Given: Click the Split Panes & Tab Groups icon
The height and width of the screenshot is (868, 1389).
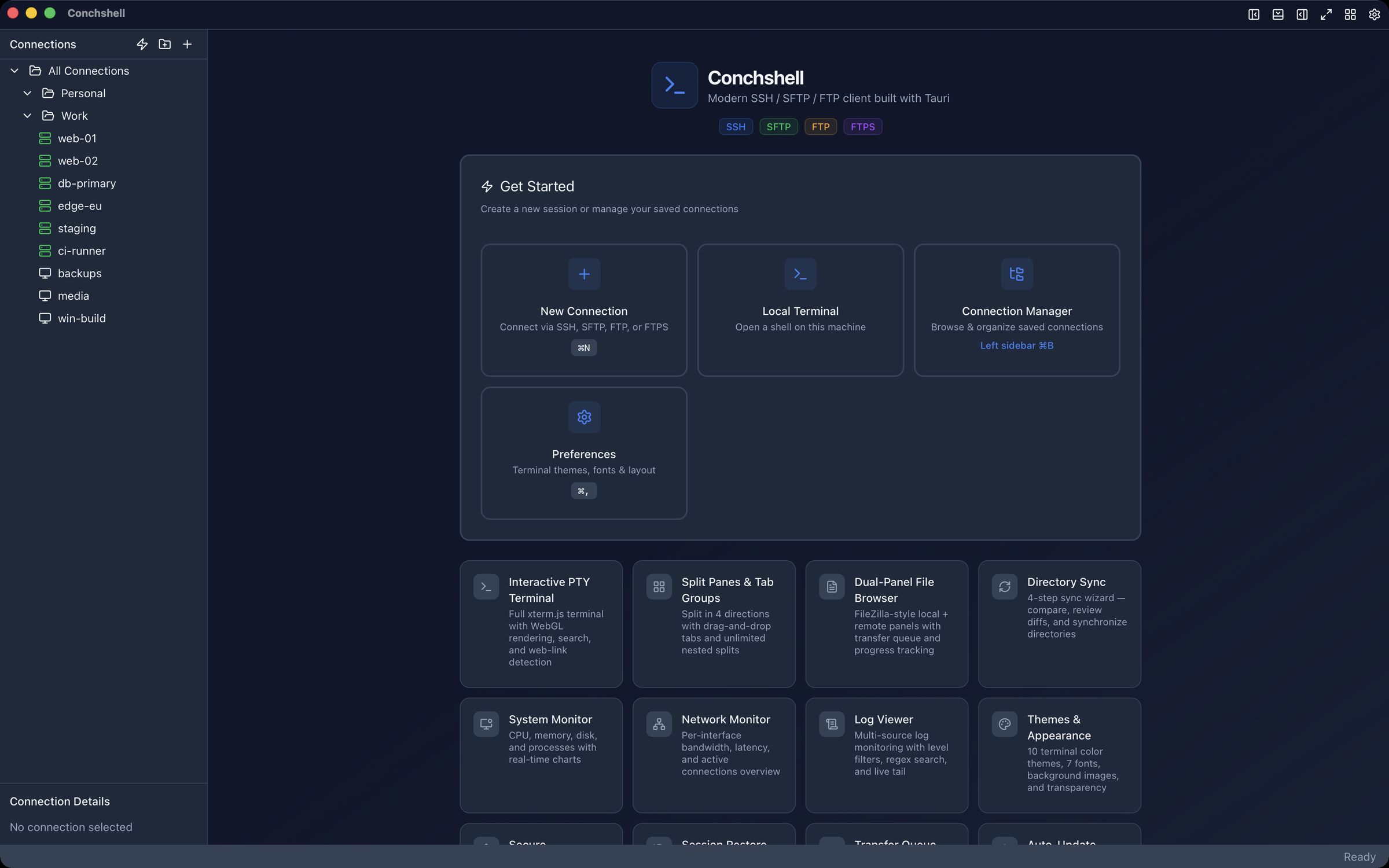Looking at the screenshot, I should [x=659, y=587].
